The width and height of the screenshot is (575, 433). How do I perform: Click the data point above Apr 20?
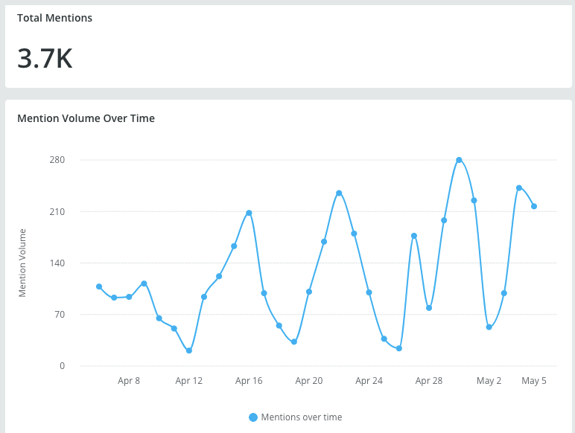[309, 291]
